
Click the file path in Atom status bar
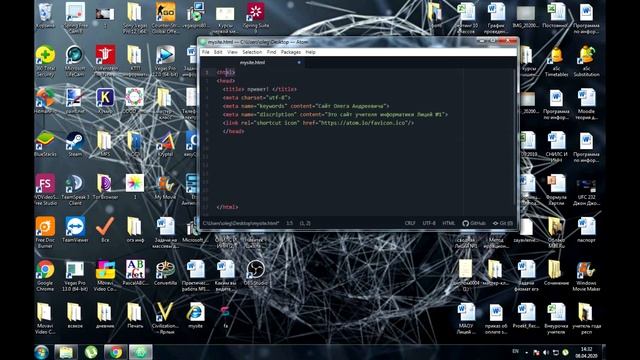coord(241,223)
